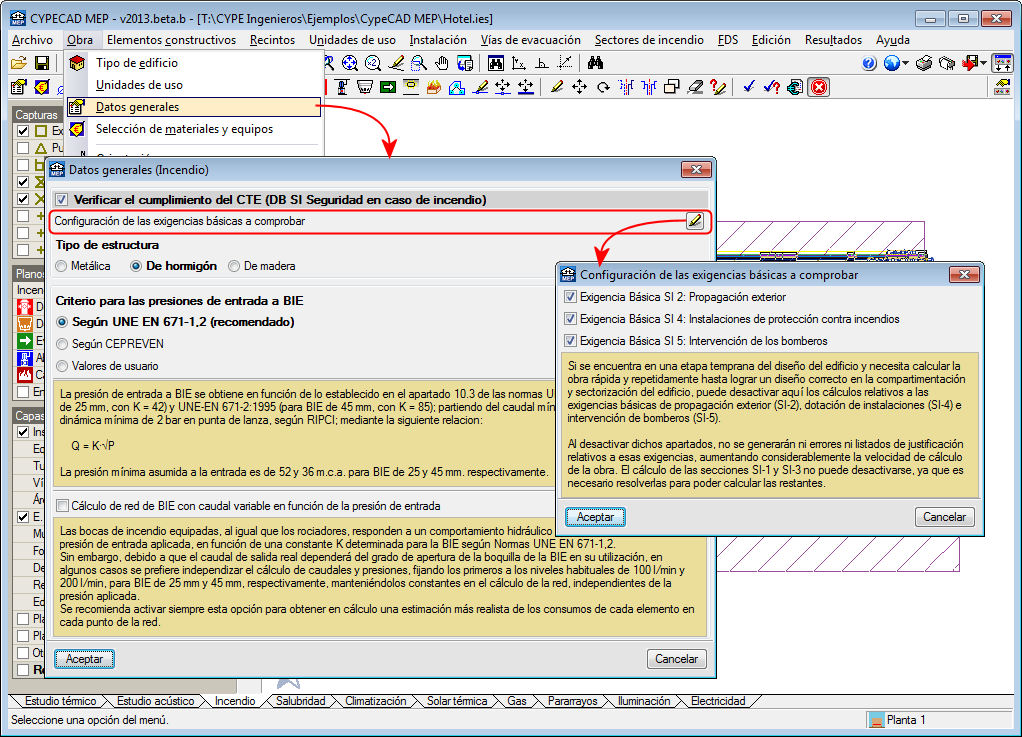
Task: Select Valores de usuario radio option
Action: [x=62, y=366]
